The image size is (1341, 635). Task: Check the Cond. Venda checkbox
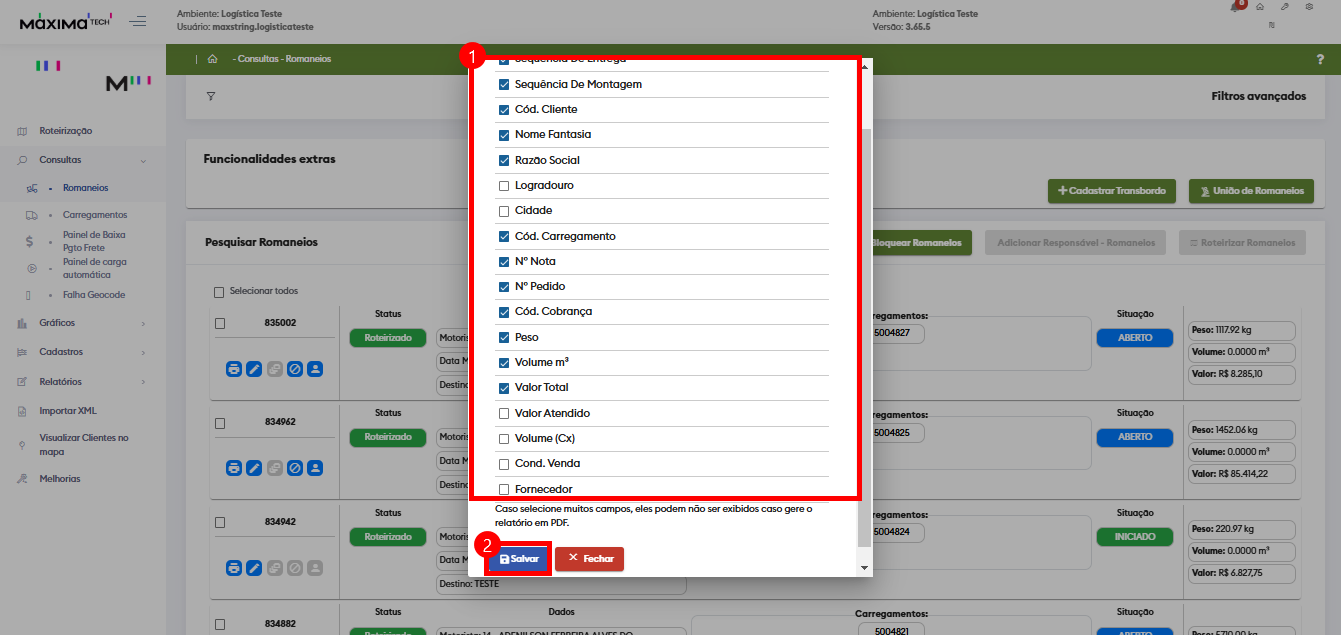(x=504, y=464)
